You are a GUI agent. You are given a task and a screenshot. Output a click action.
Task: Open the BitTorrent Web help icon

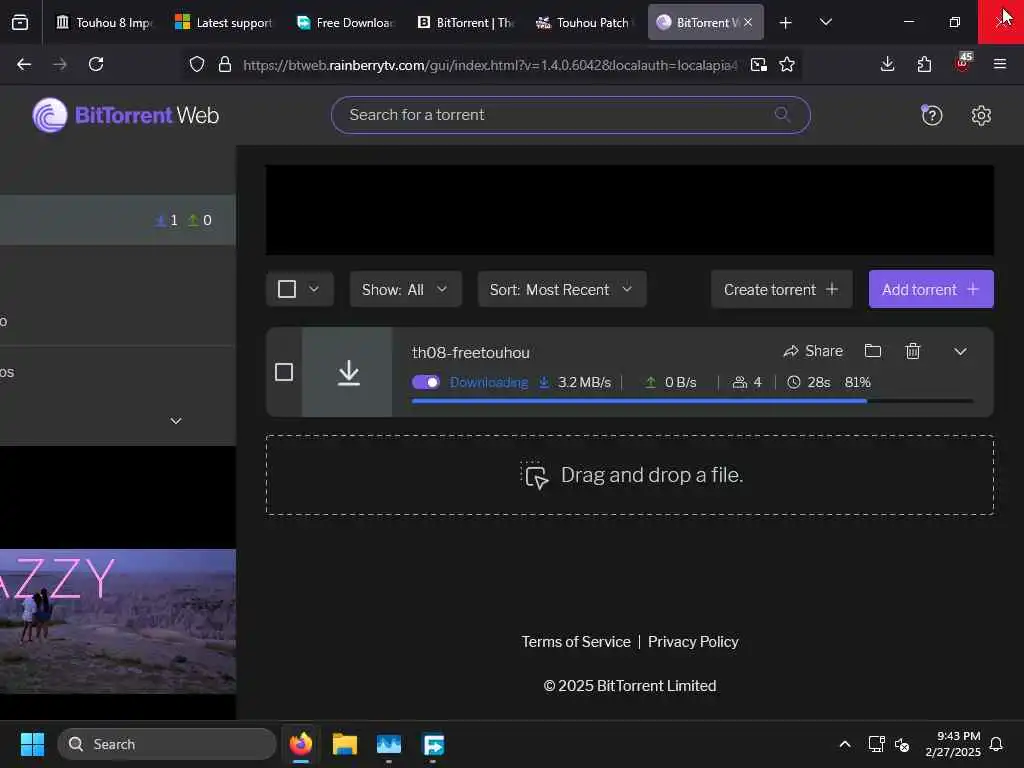[931, 116]
